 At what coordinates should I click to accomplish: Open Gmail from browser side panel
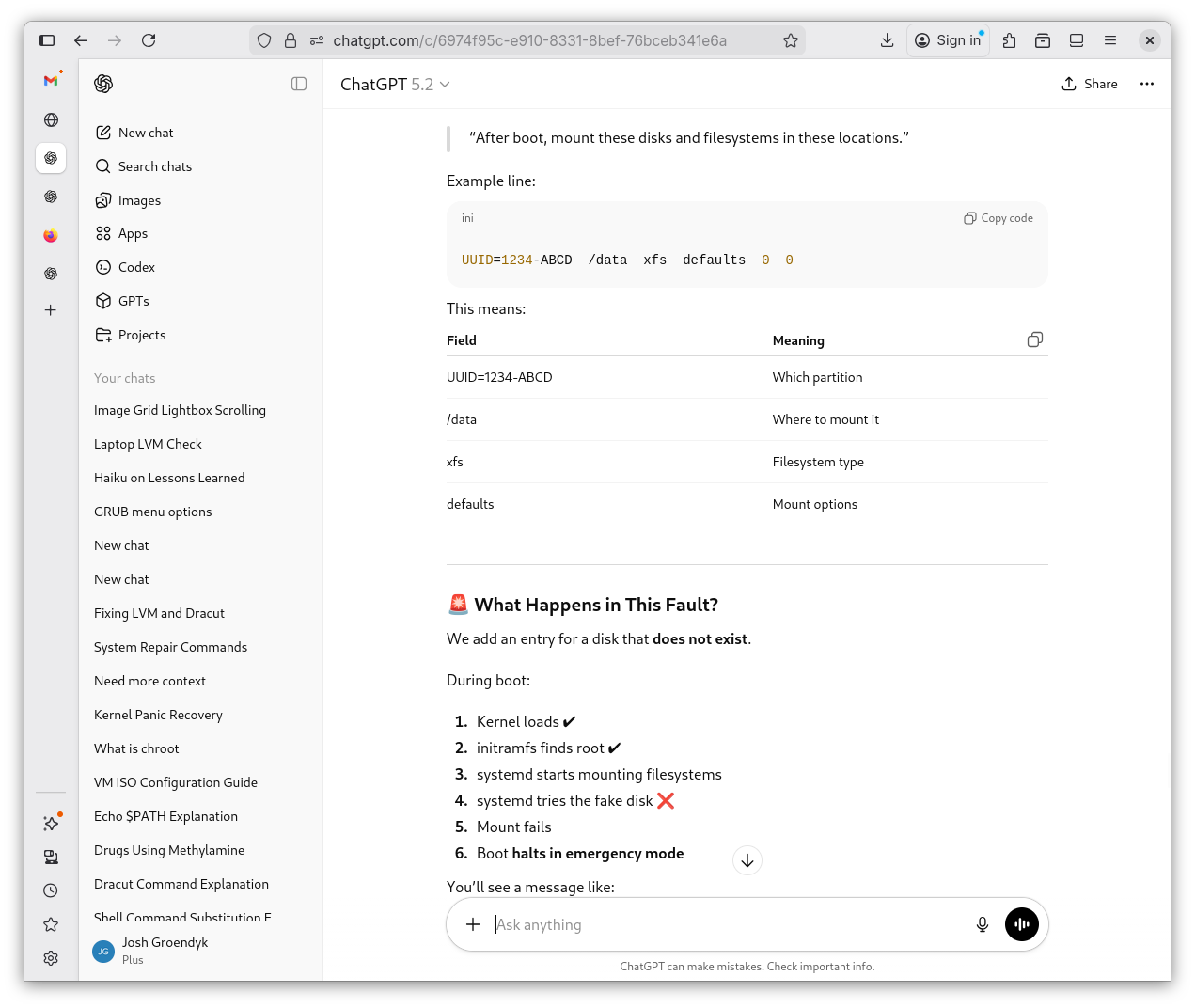pos(51,81)
